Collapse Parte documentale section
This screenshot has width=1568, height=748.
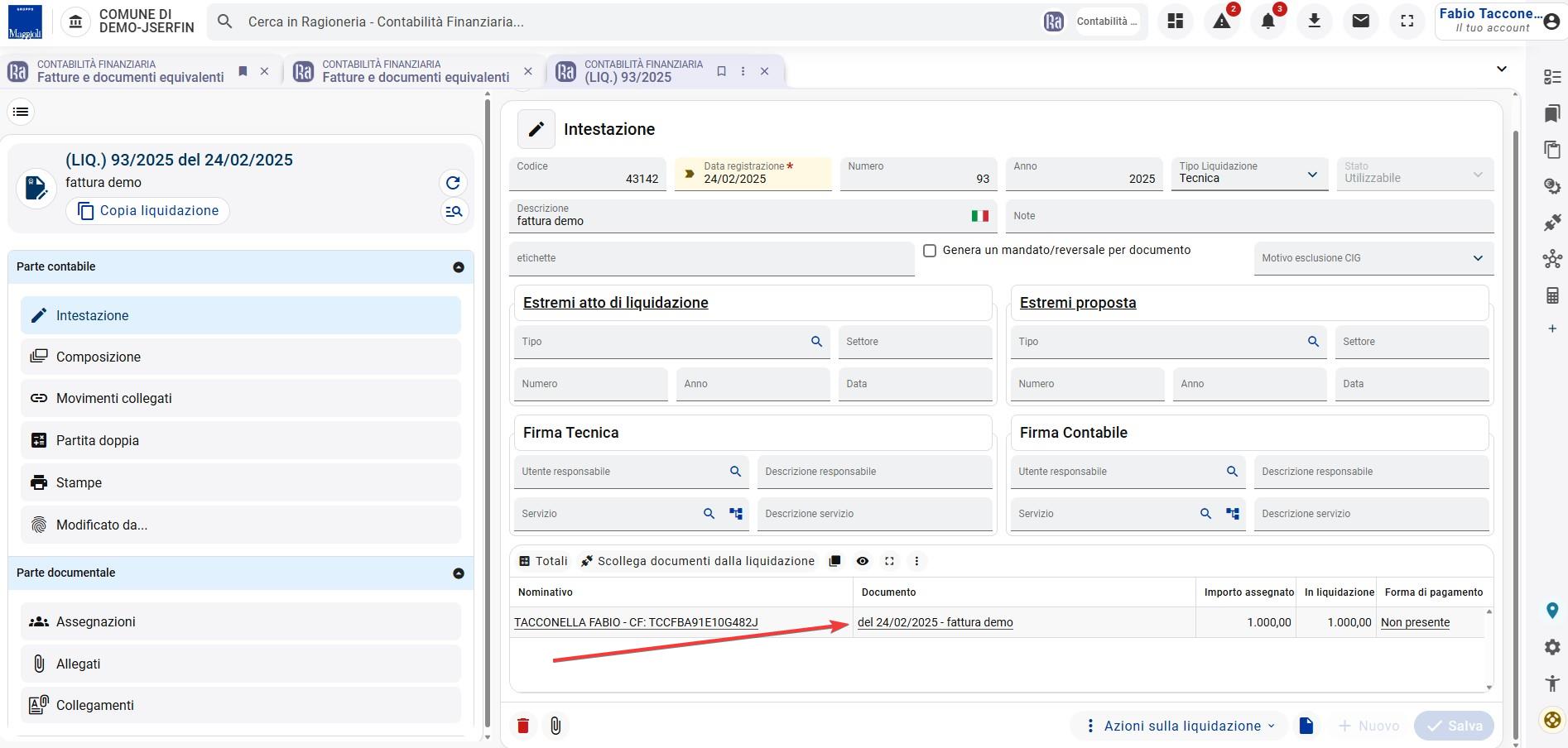point(459,573)
